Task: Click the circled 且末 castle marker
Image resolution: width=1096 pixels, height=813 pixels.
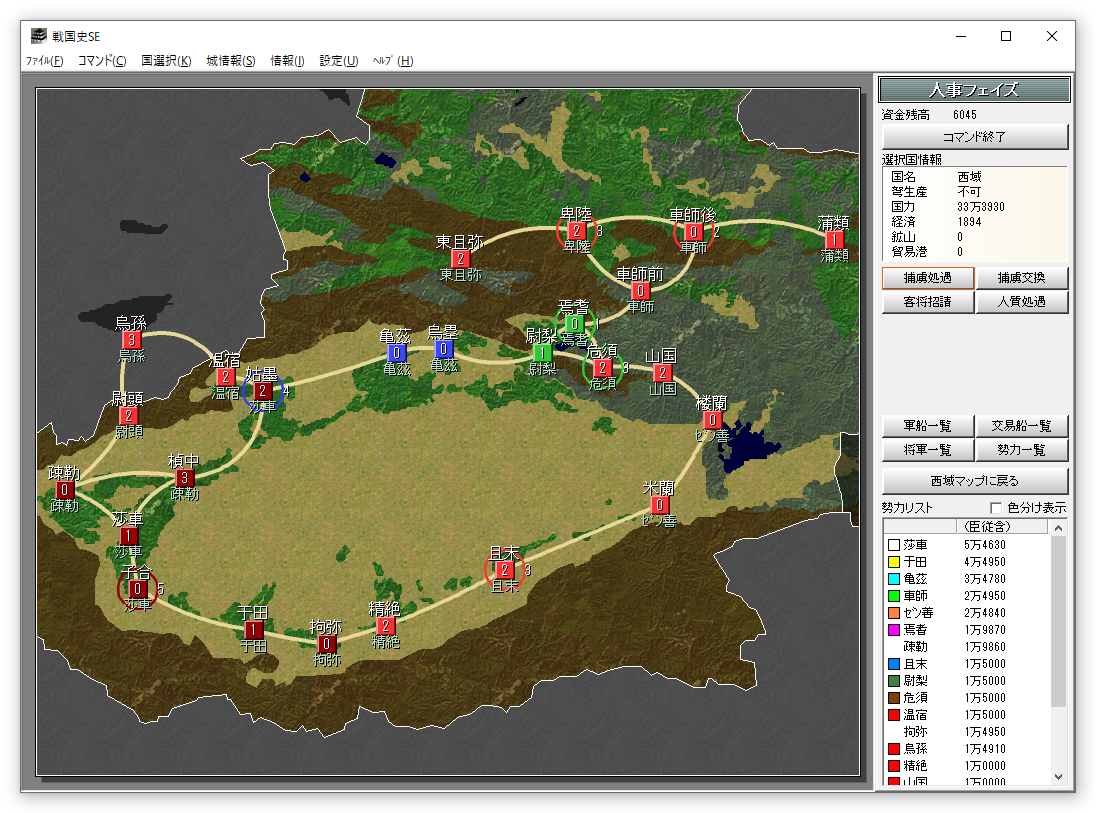Action: [505, 570]
